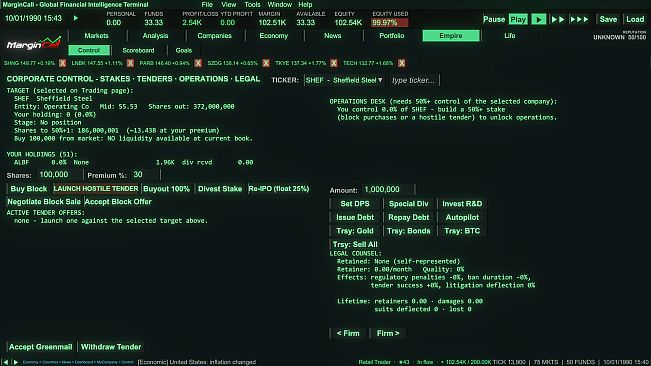This screenshot has width=651, height=366.
Task: Focus the type ticker input field
Action: (x=414, y=80)
